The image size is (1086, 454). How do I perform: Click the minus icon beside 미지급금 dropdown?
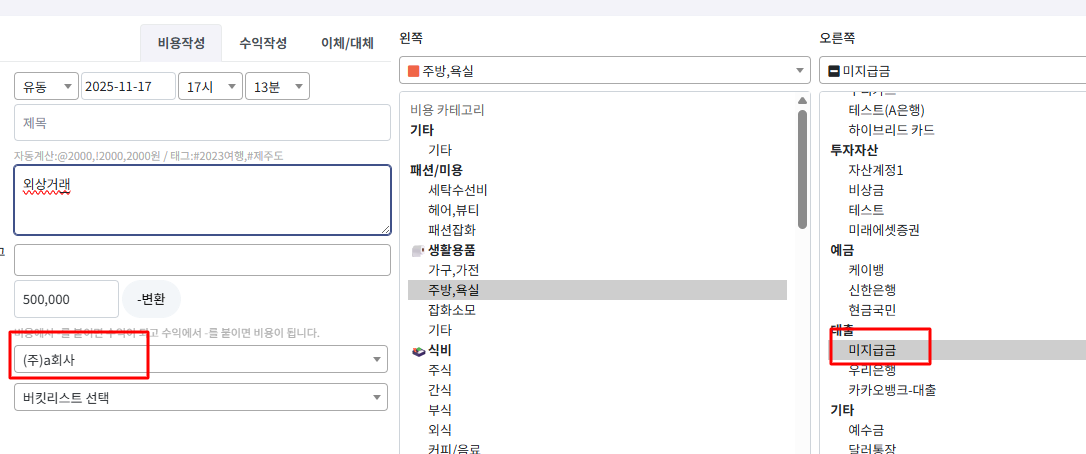[834, 71]
